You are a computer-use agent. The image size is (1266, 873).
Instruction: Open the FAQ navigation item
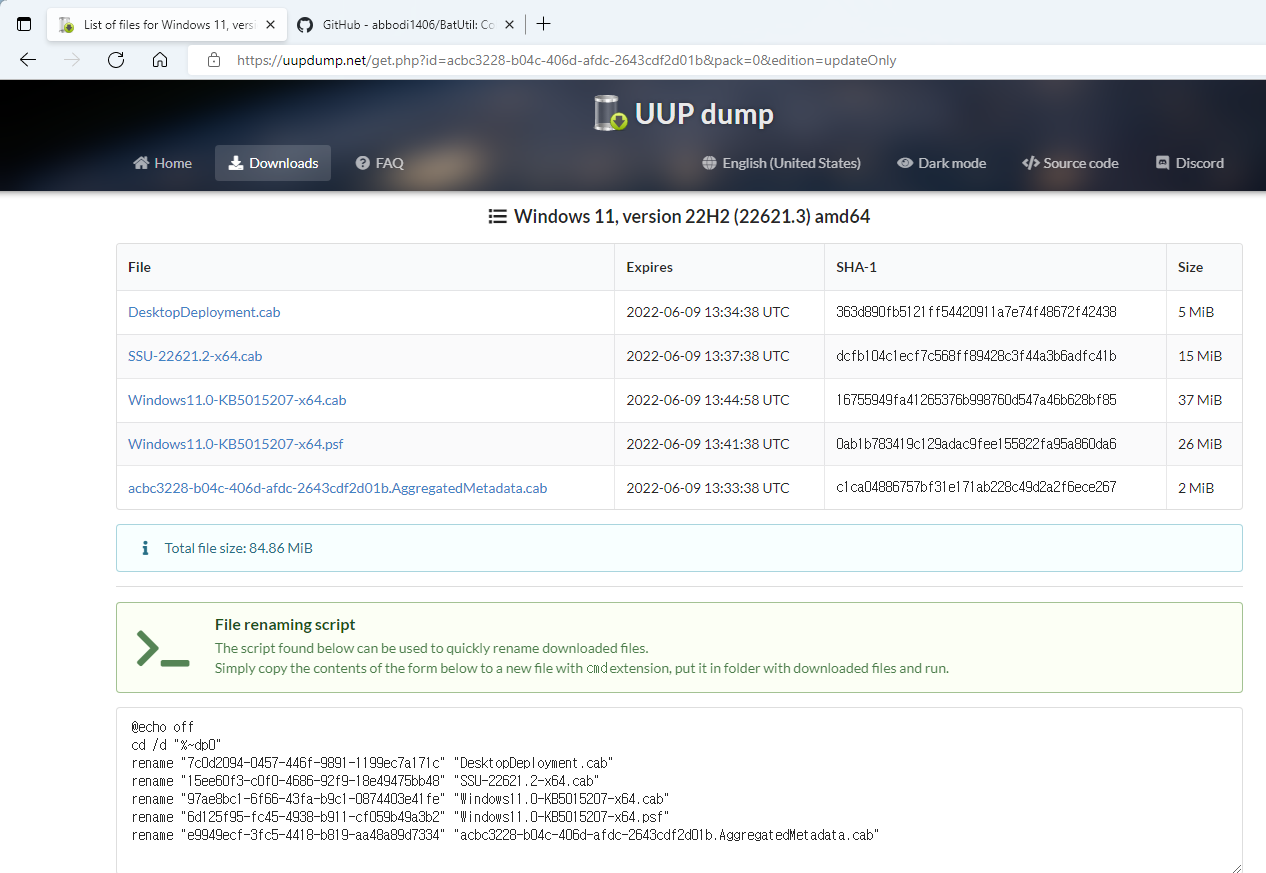pos(380,163)
